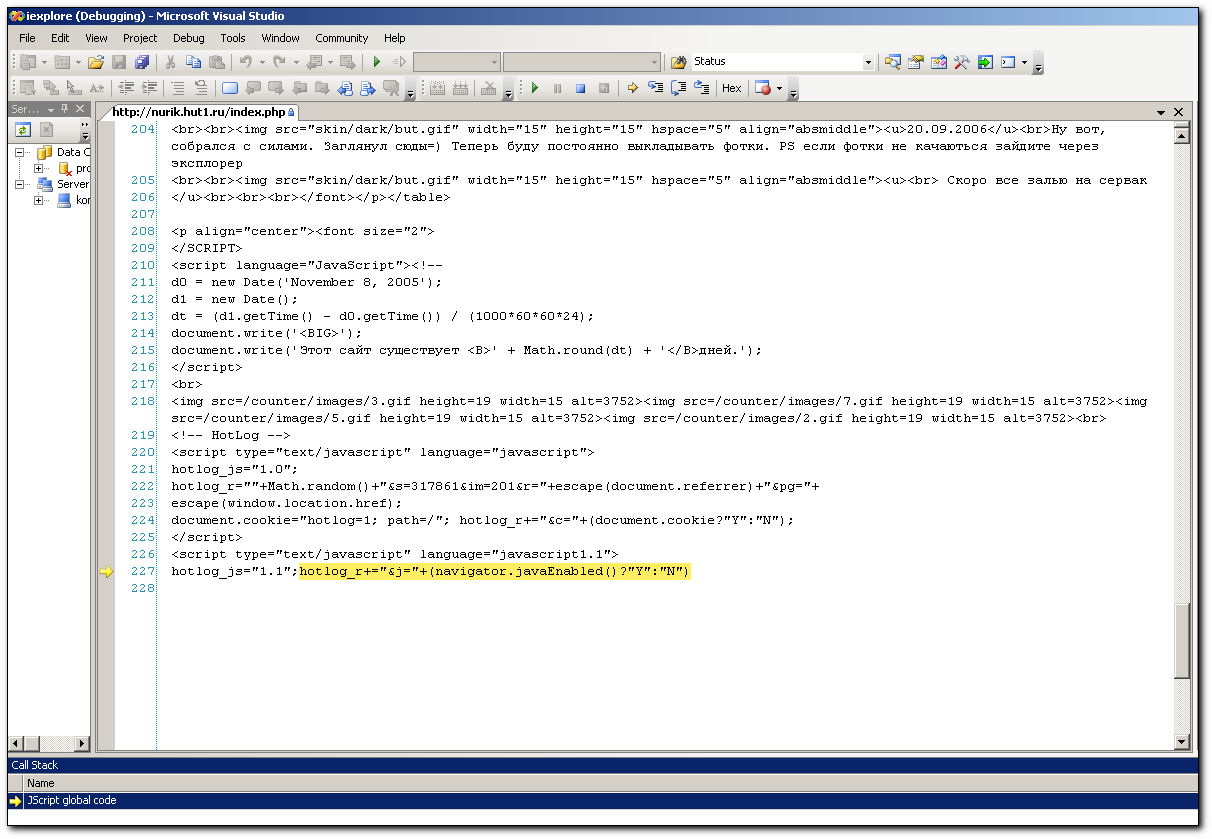The image size is (1212, 839).
Task: Open the Status find combo box dropdown
Action: (868, 62)
